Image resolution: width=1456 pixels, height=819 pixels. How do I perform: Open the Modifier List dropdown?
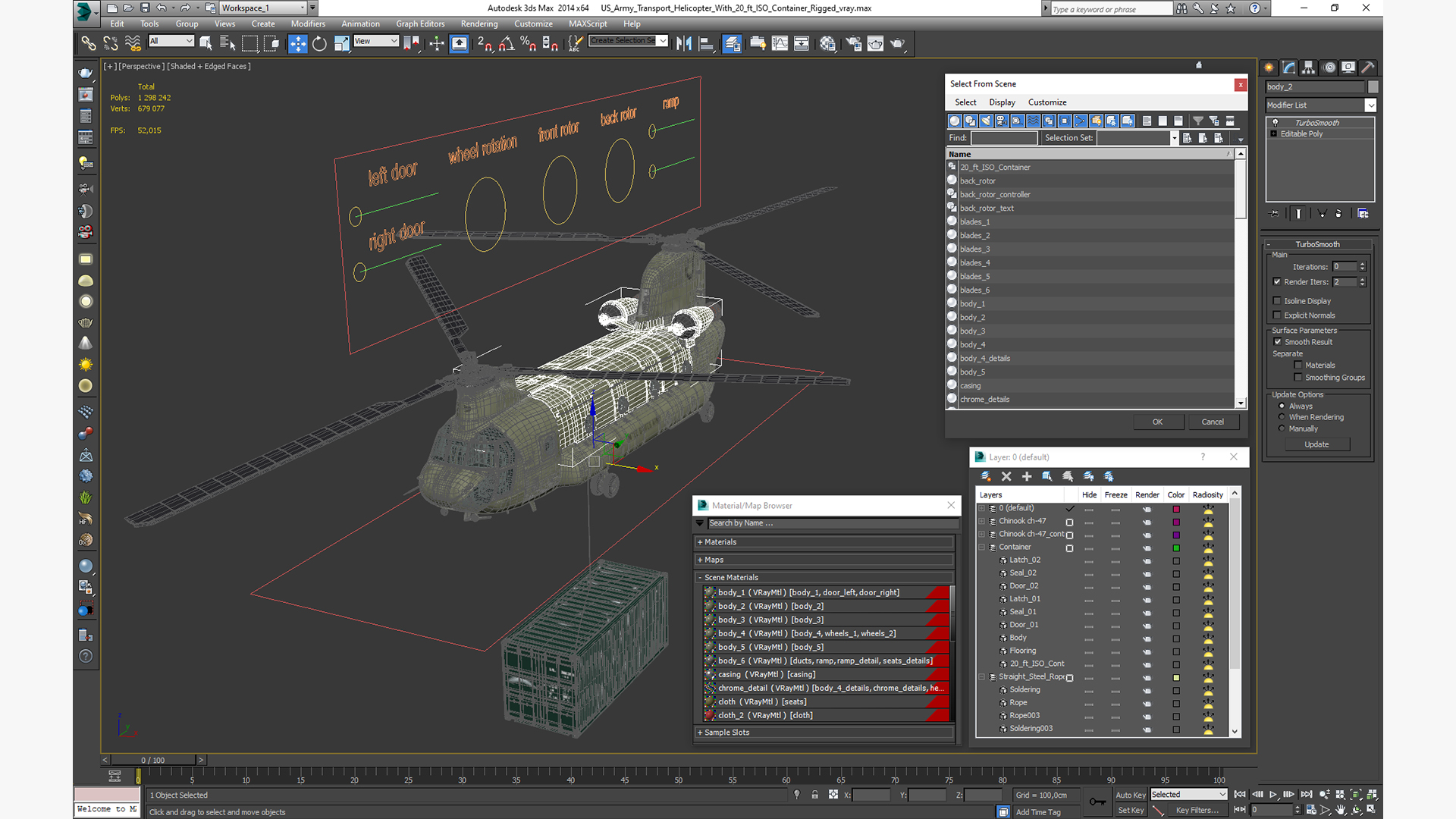tap(1320, 105)
